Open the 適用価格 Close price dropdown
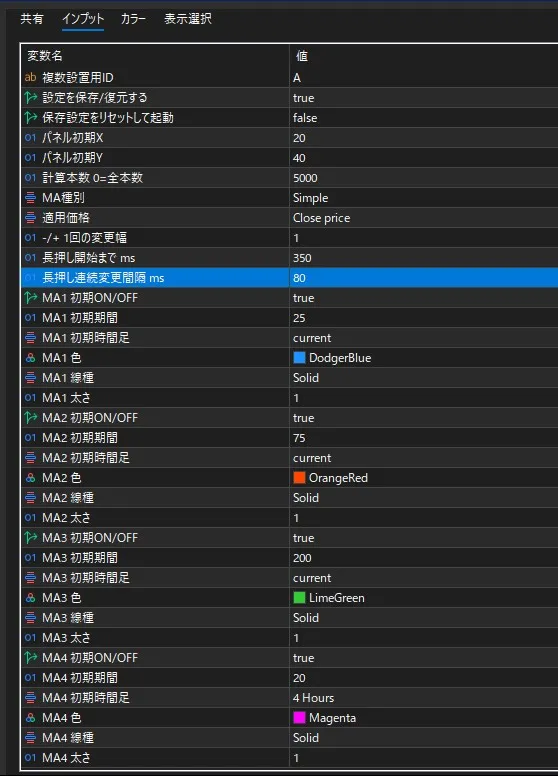558x776 pixels. 423,218
